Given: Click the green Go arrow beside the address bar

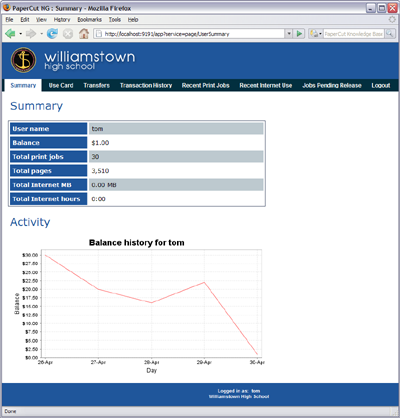Looking at the screenshot, I should pyautogui.click(x=299, y=34).
